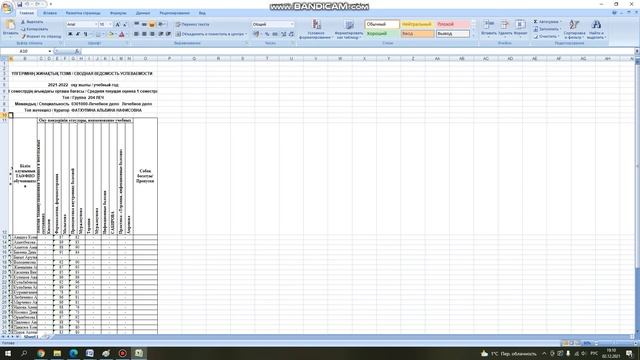Apply the Плохой cell style
Screen dimensions: 640x360
pos(452,24)
